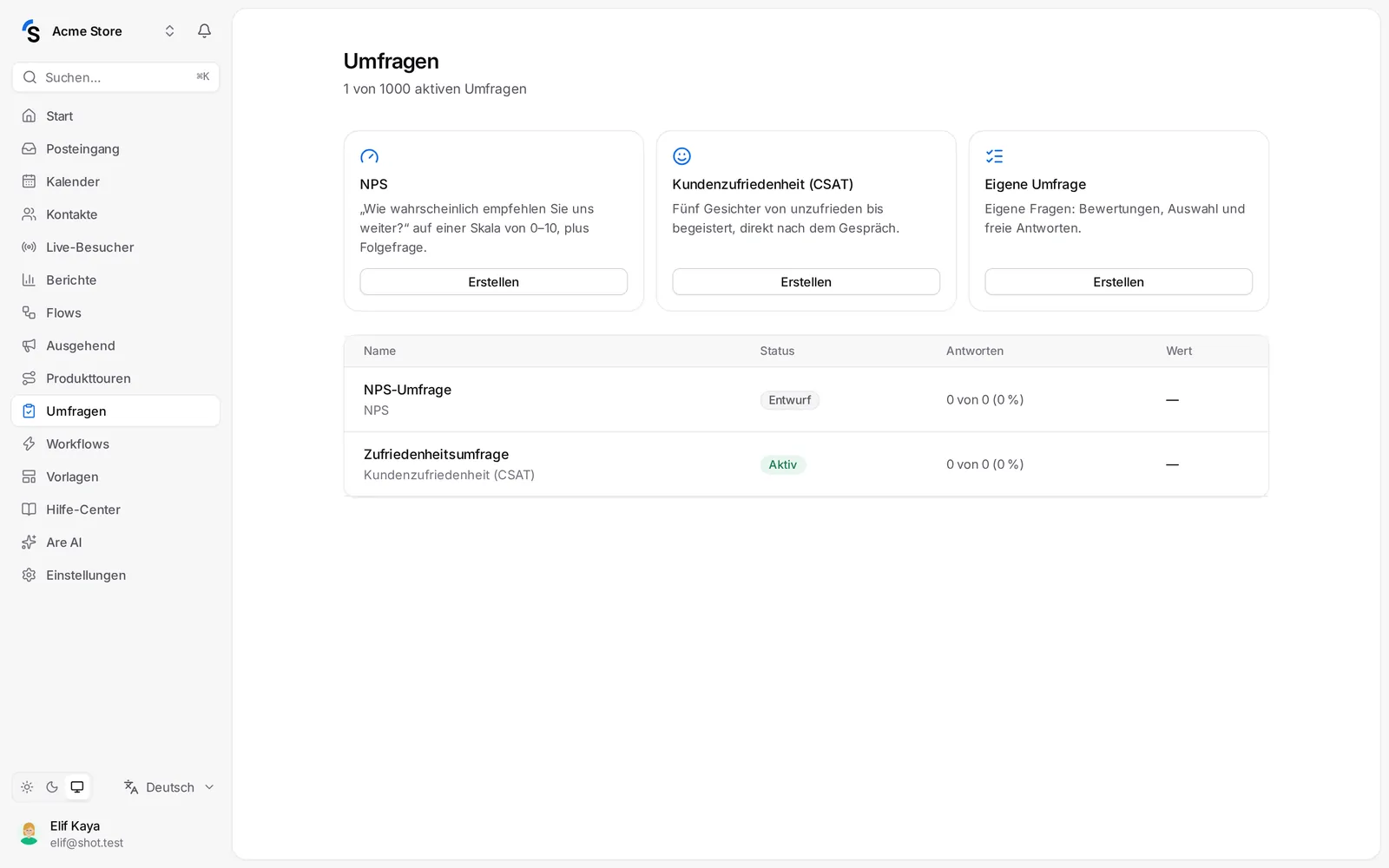The width and height of the screenshot is (1389, 868).
Task: Click the Produkttouren route icon
Action: click(x=29, y=378)
